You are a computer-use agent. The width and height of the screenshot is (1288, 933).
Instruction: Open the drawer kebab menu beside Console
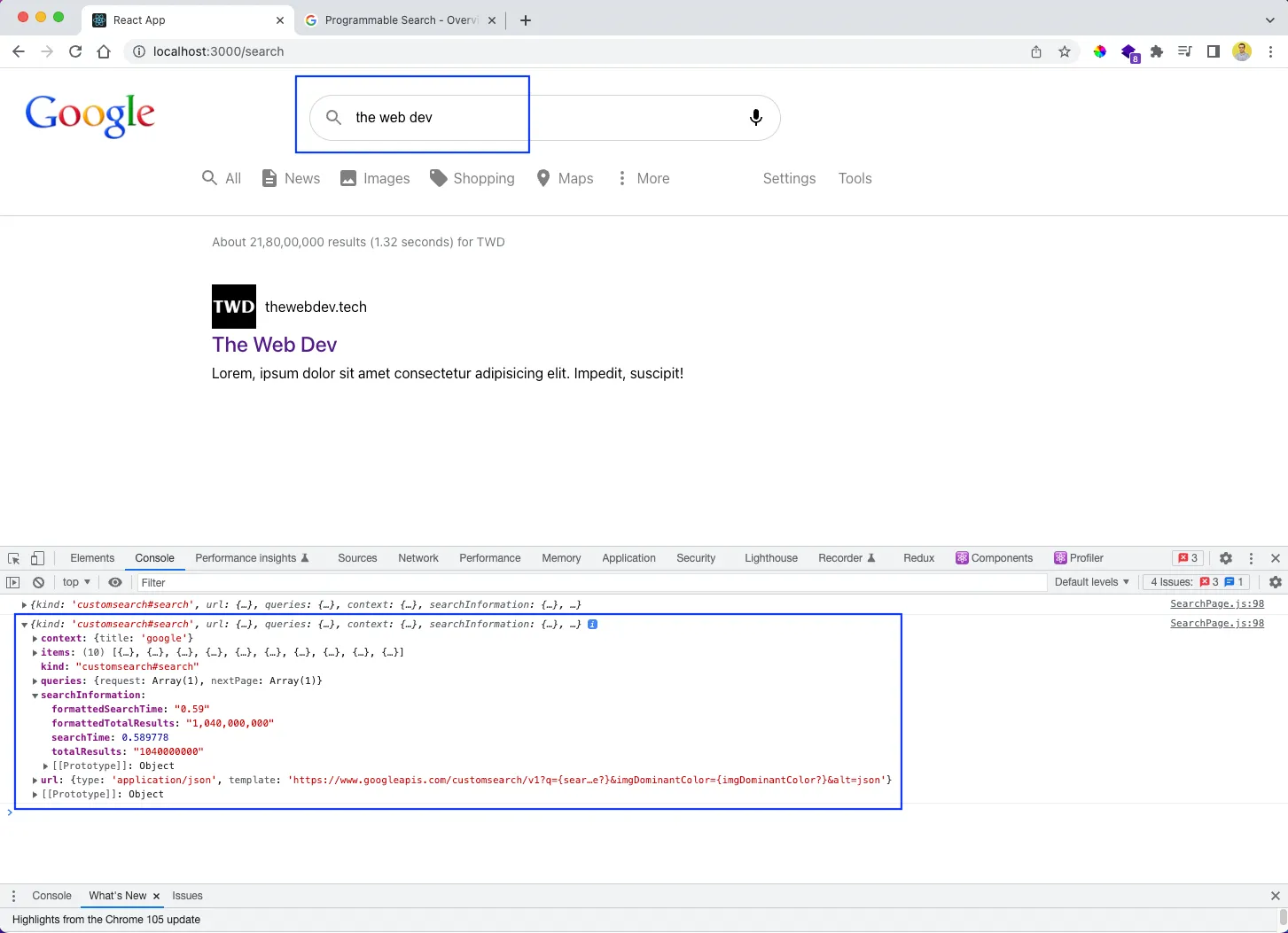tap(13, 896)
